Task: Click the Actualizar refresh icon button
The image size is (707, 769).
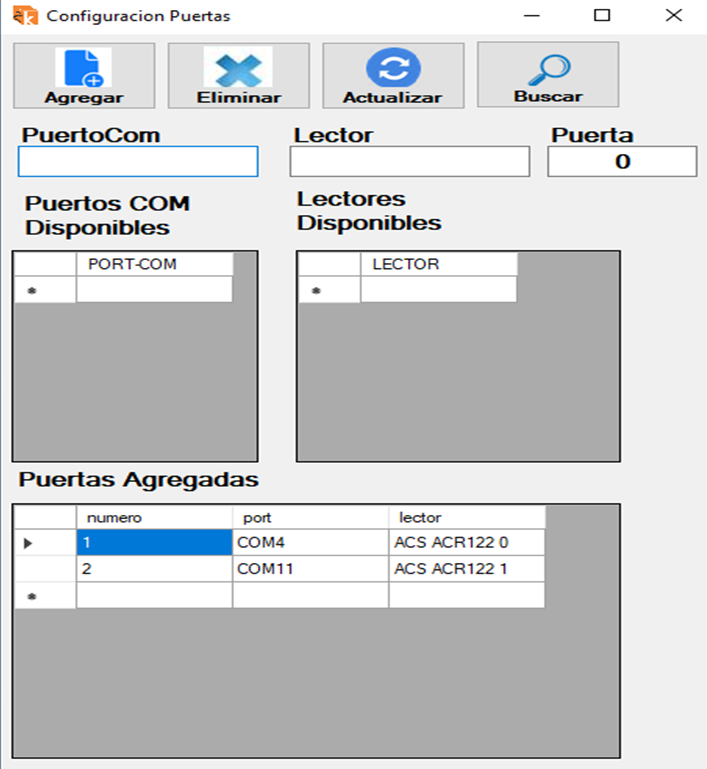Action: pyautogui.click(x=393, y=75)
